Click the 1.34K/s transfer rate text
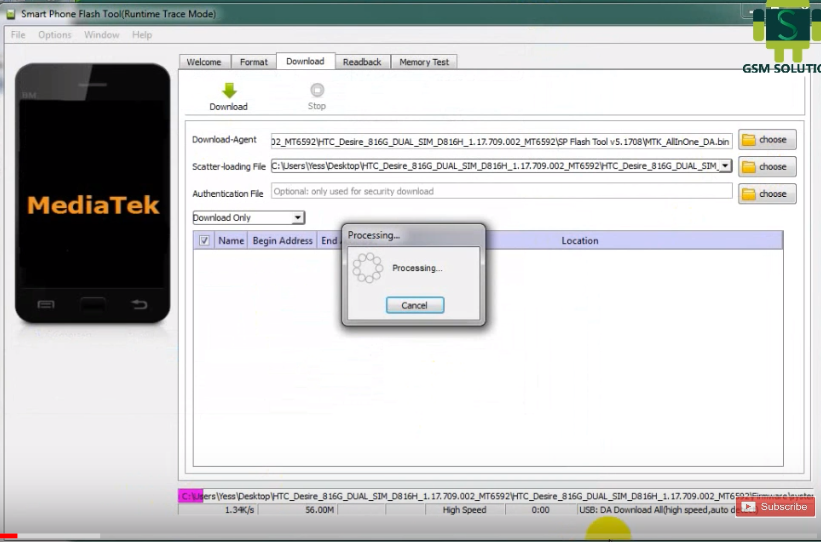821x542 pixels. pos(239,510)
